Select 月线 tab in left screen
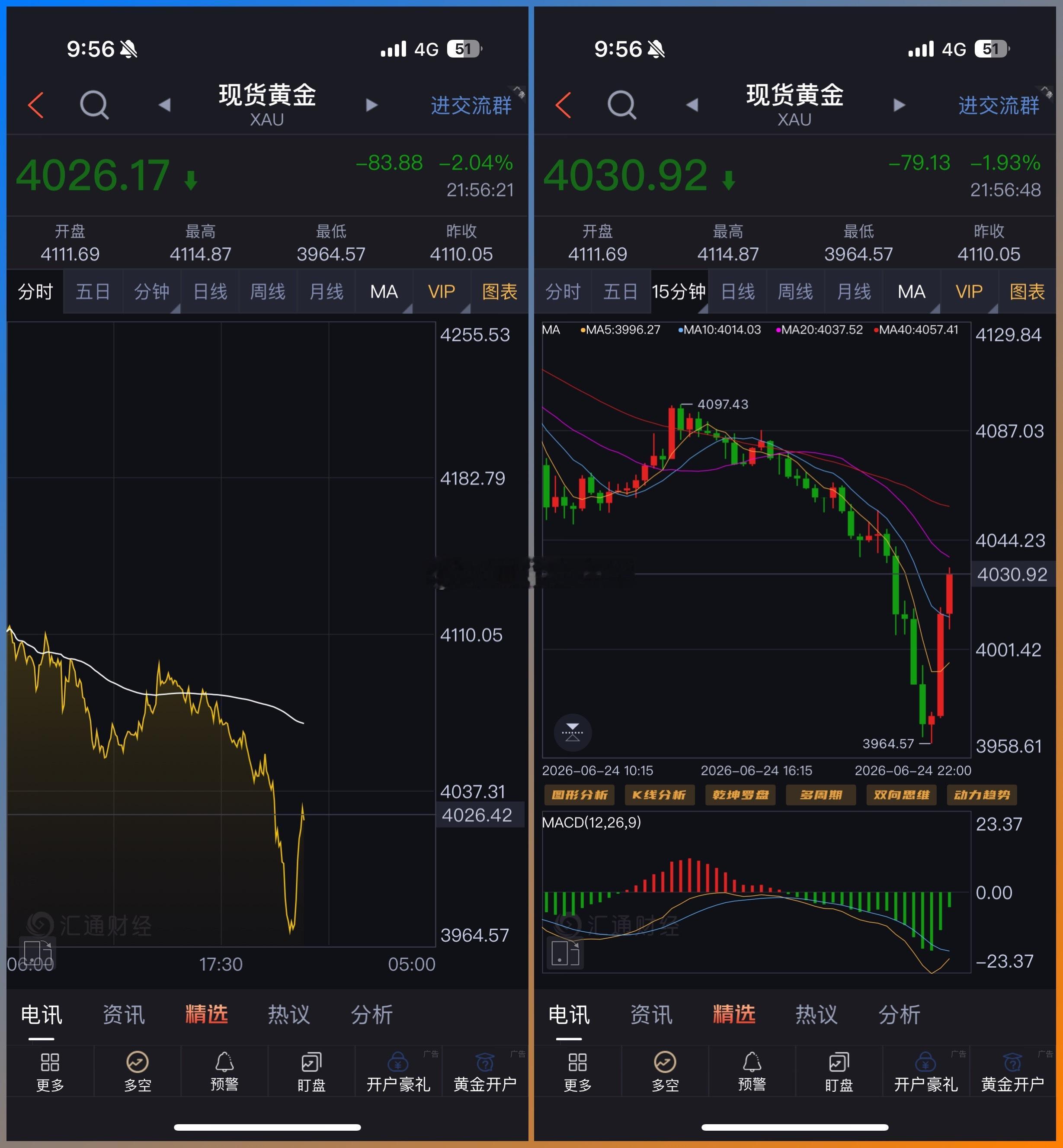Screen dimensions: 1063x1148 pos(326,292)
